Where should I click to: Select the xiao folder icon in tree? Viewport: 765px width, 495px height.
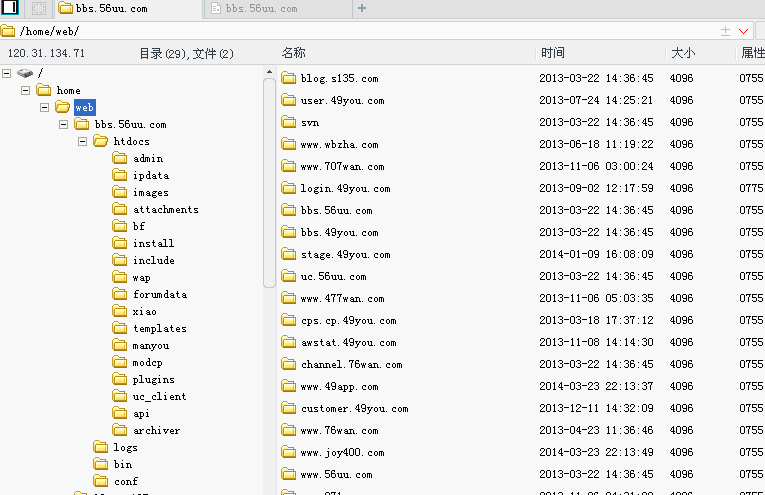pos(120,311)
